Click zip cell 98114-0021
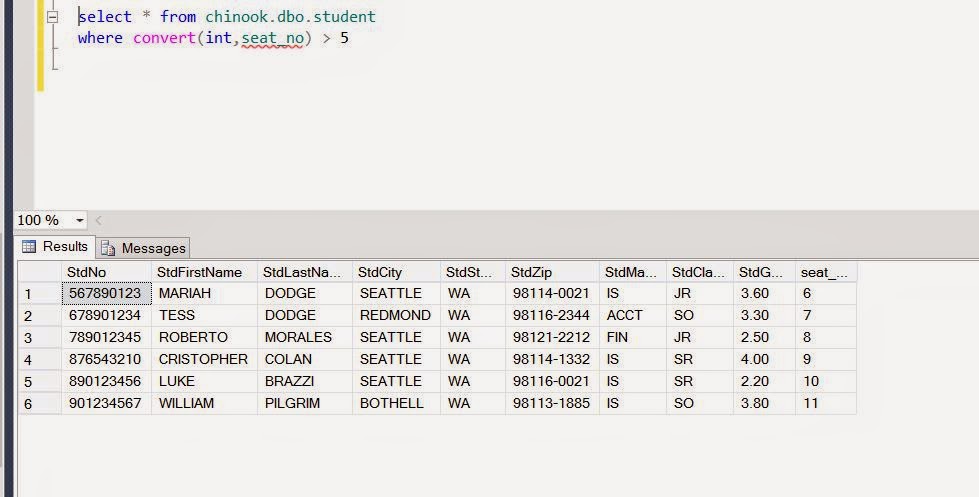This screenshot has width=979, height=497. click(552, 293)
